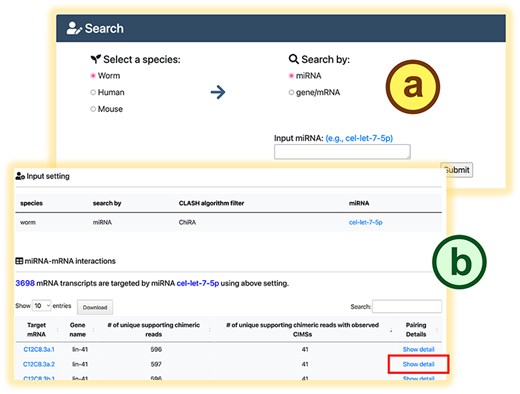The height and width of the screenshot is (394, 520).
Task: Click the Input miRNA text field
Action: (x=342, y=152)
